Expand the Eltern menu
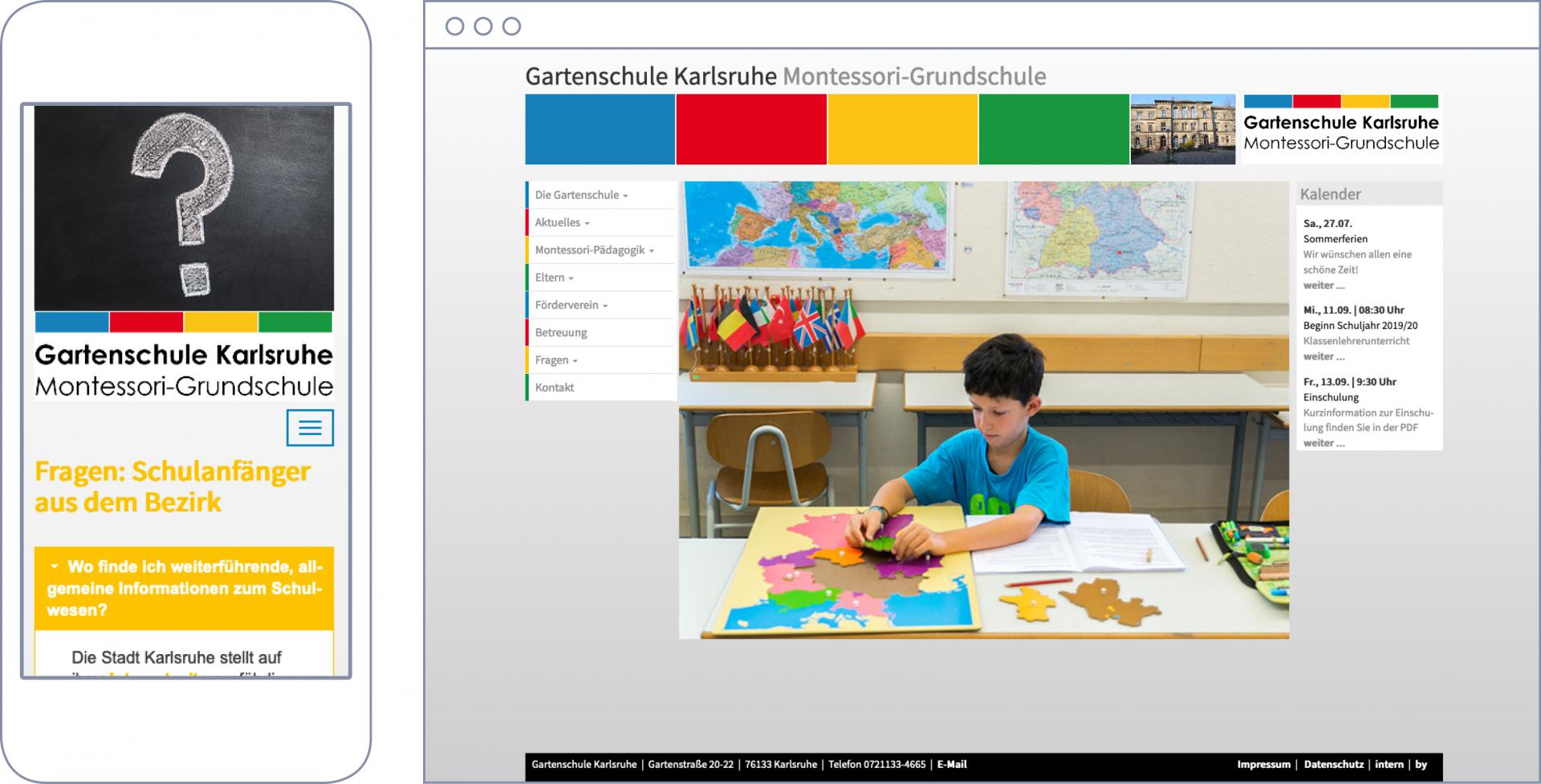The height and width of the screenshot is (784, 1541). (601, 277)
